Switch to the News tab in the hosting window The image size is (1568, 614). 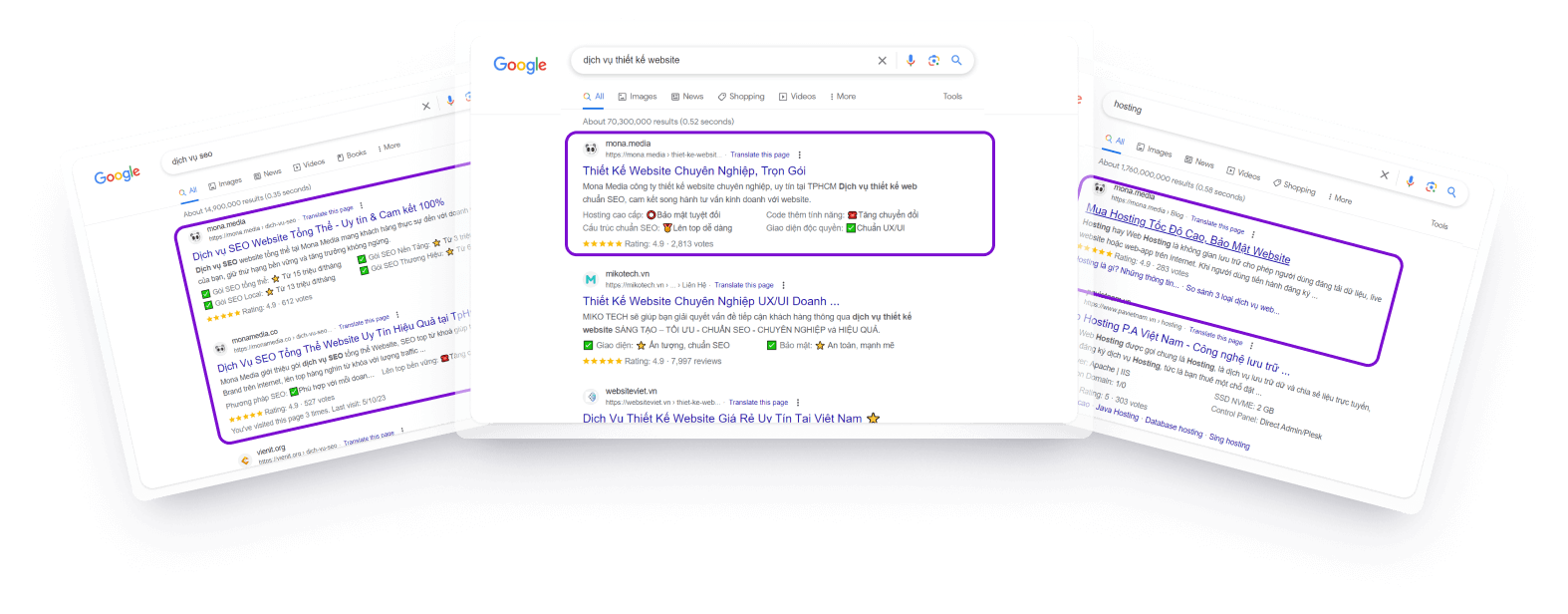[x=1199, y=162]
